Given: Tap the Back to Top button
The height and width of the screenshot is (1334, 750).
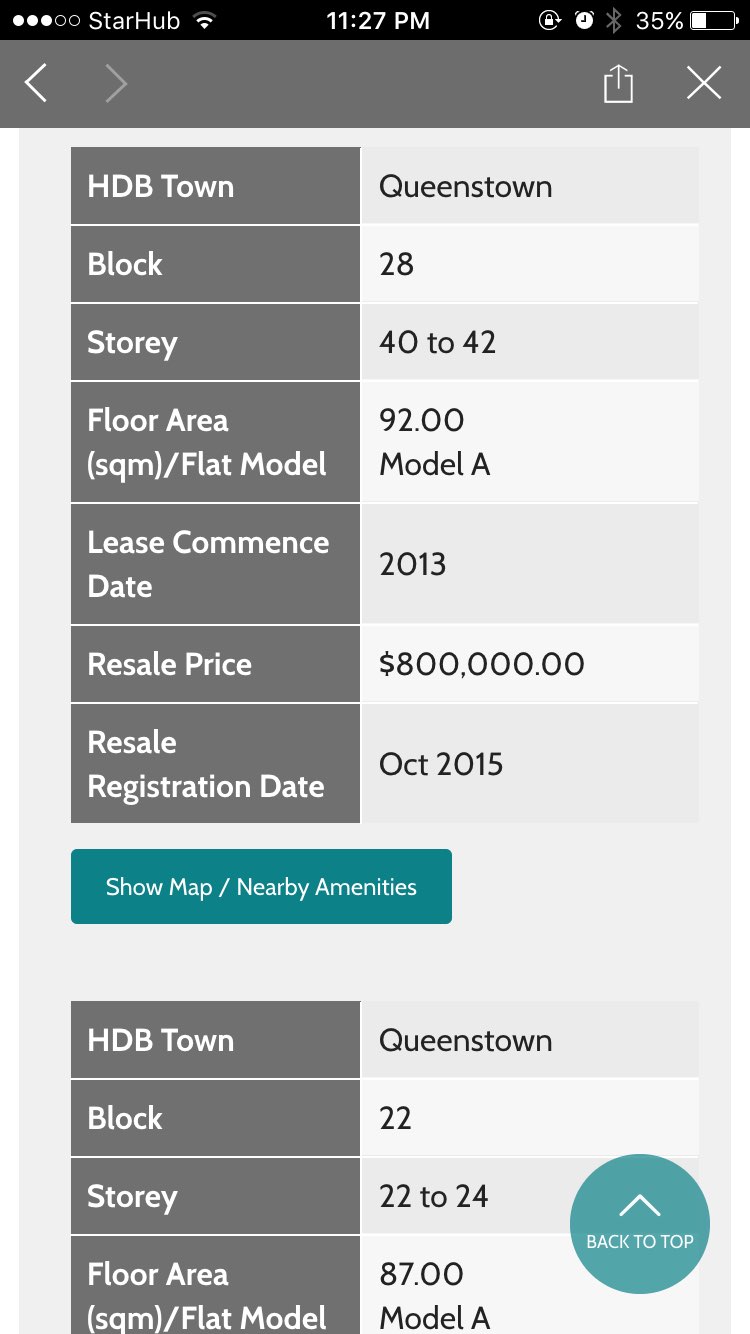Looking at the screenshot, I should point(639,1224).
